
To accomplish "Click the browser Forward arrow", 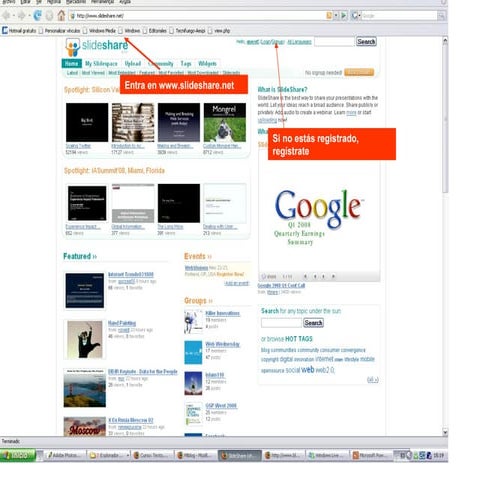I will 21,15.
